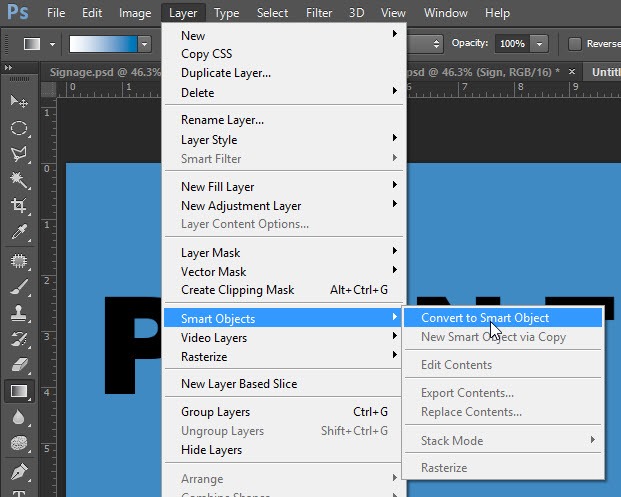
Task: Select the History Brush tool
Action: 19,339
